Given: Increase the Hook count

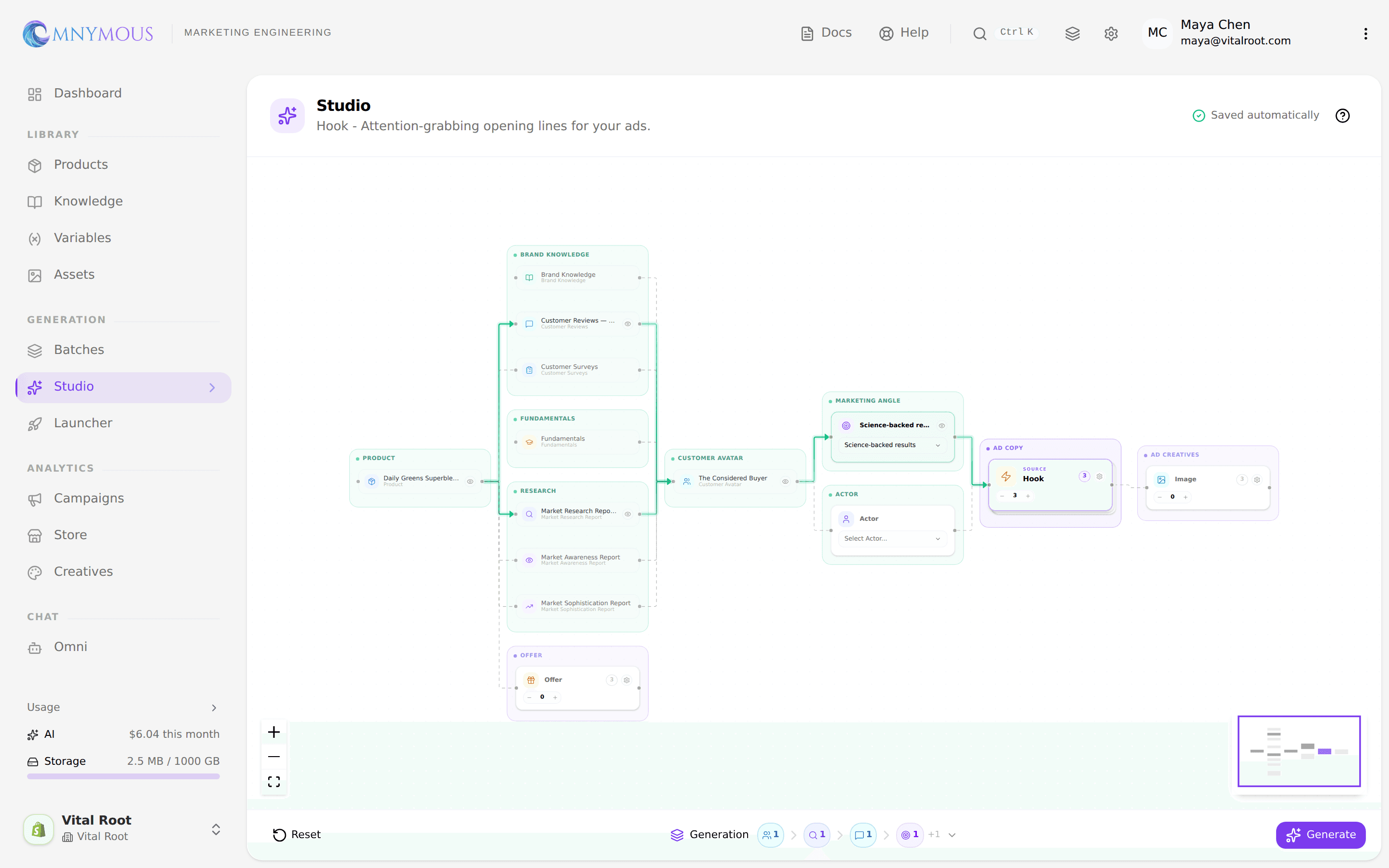Looking at the screenshot, I should pos(1028,496).
